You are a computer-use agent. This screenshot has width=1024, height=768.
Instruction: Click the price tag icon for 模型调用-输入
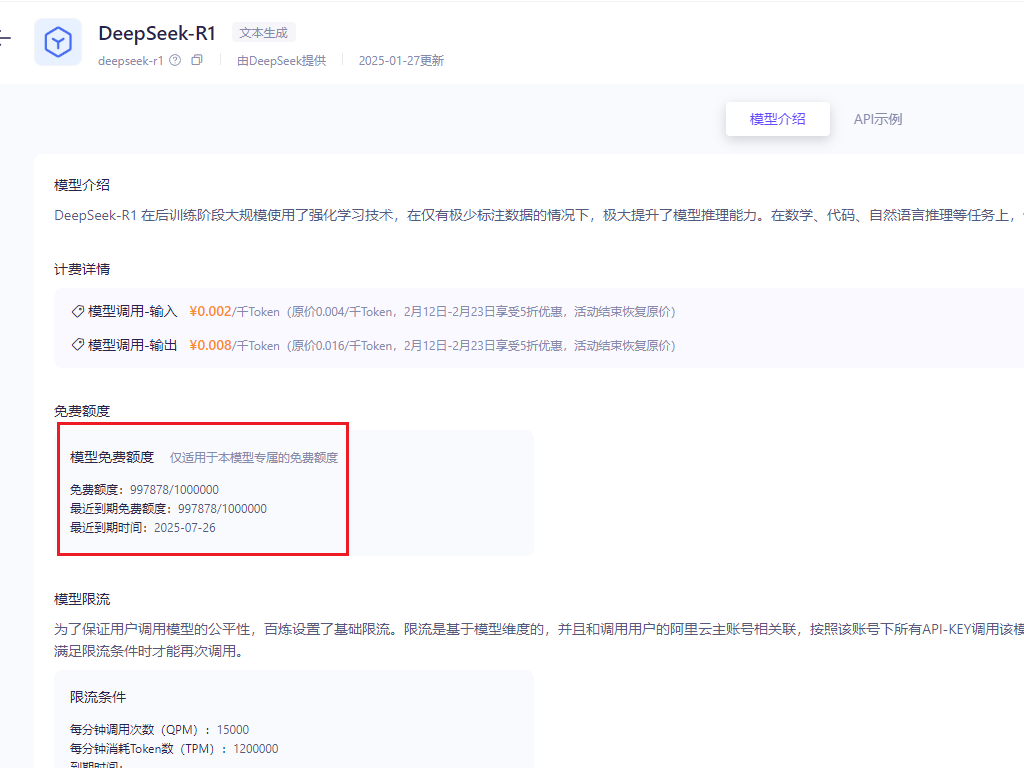tap(78, 312)
